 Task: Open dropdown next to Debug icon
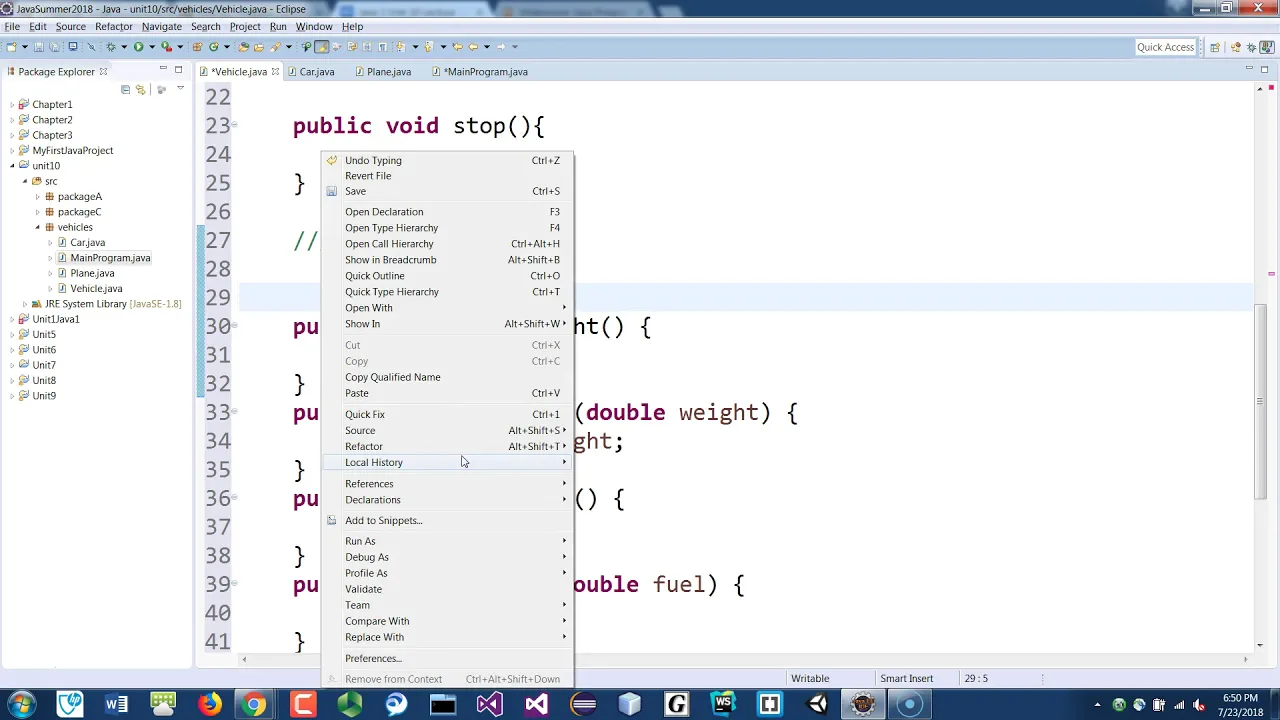click(124, 47)
